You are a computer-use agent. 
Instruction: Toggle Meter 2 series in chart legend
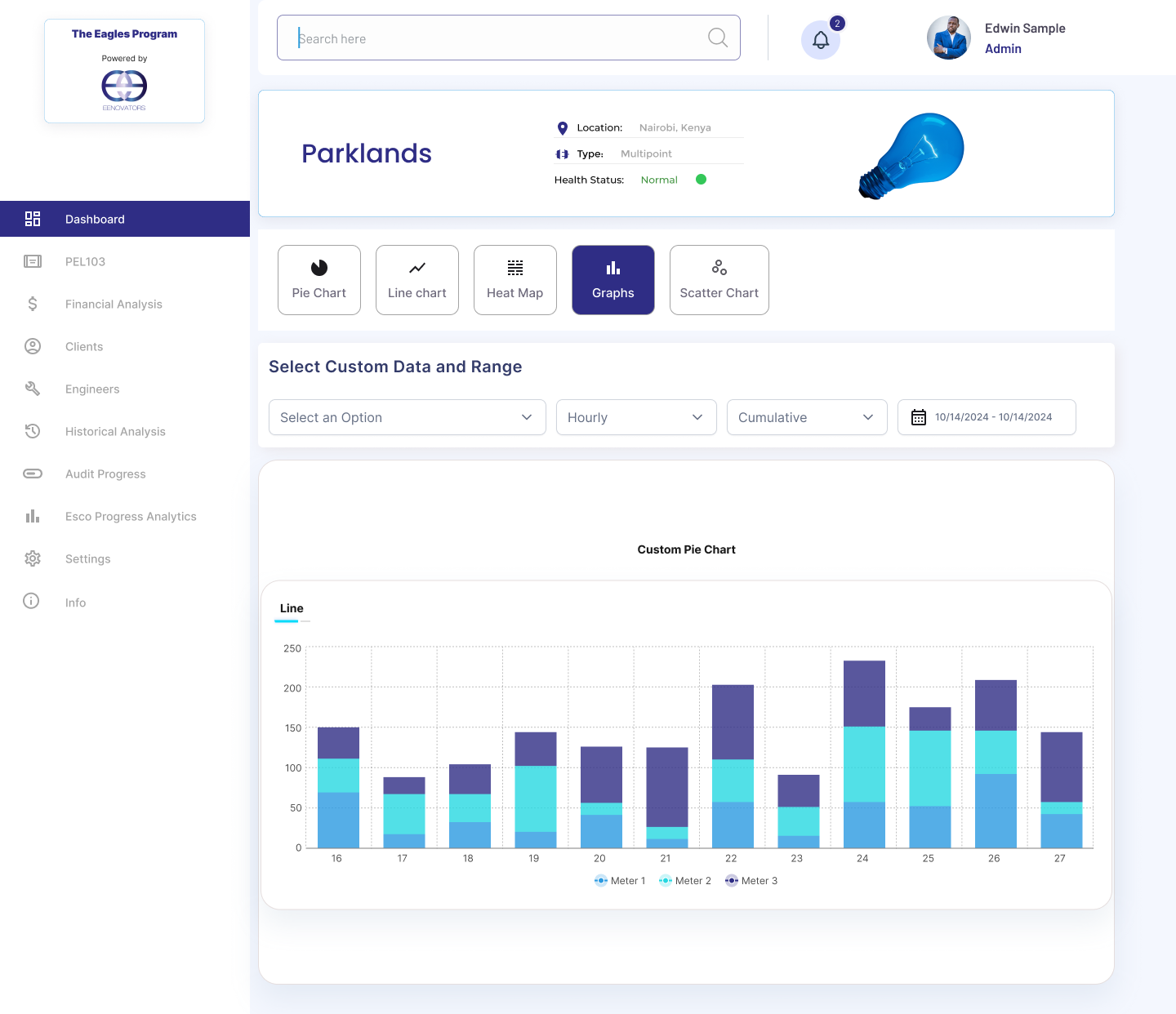685,881
